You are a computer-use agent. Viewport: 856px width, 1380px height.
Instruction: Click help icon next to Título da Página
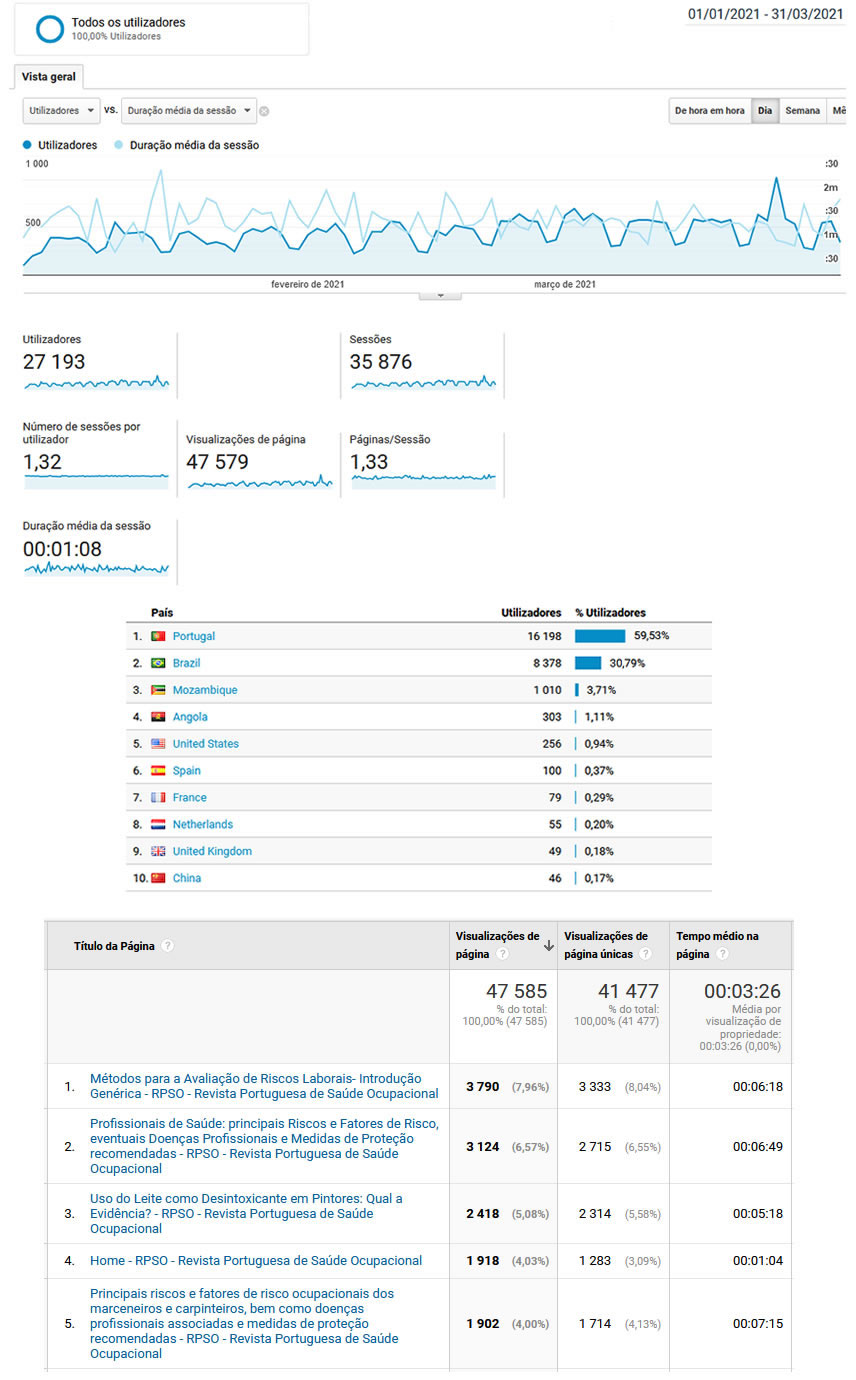click(168, 946)
